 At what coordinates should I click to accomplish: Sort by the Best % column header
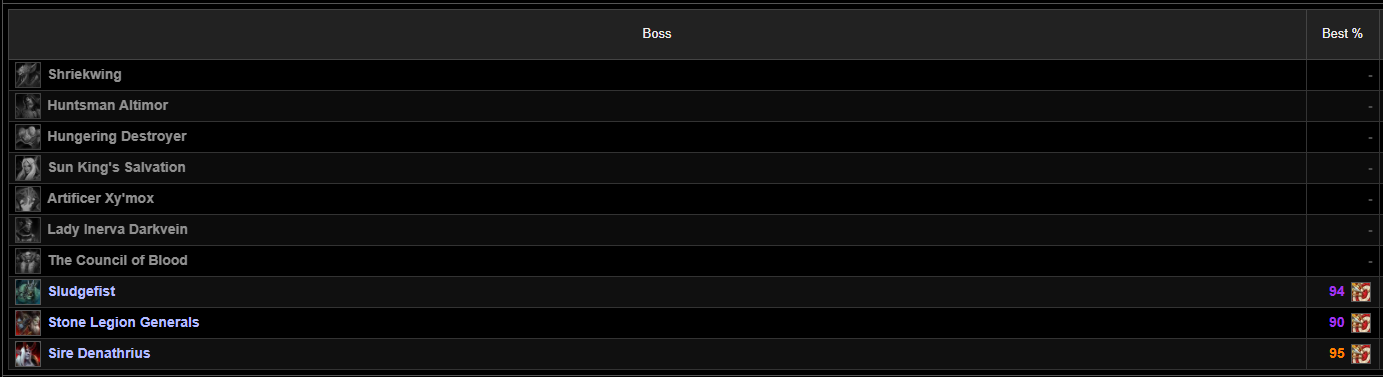(x=1342, y=34)
